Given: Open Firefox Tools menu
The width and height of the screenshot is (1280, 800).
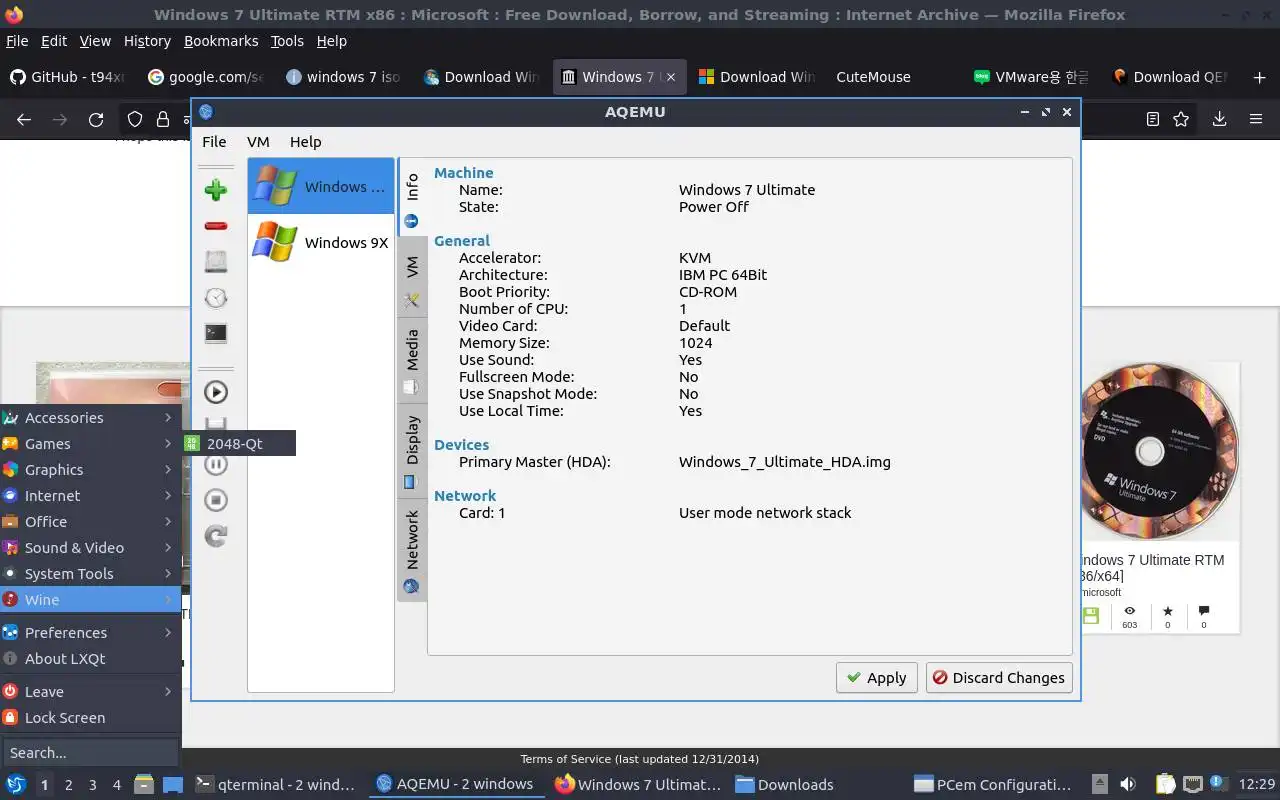Looking at the screenshot, I should 287,41.
